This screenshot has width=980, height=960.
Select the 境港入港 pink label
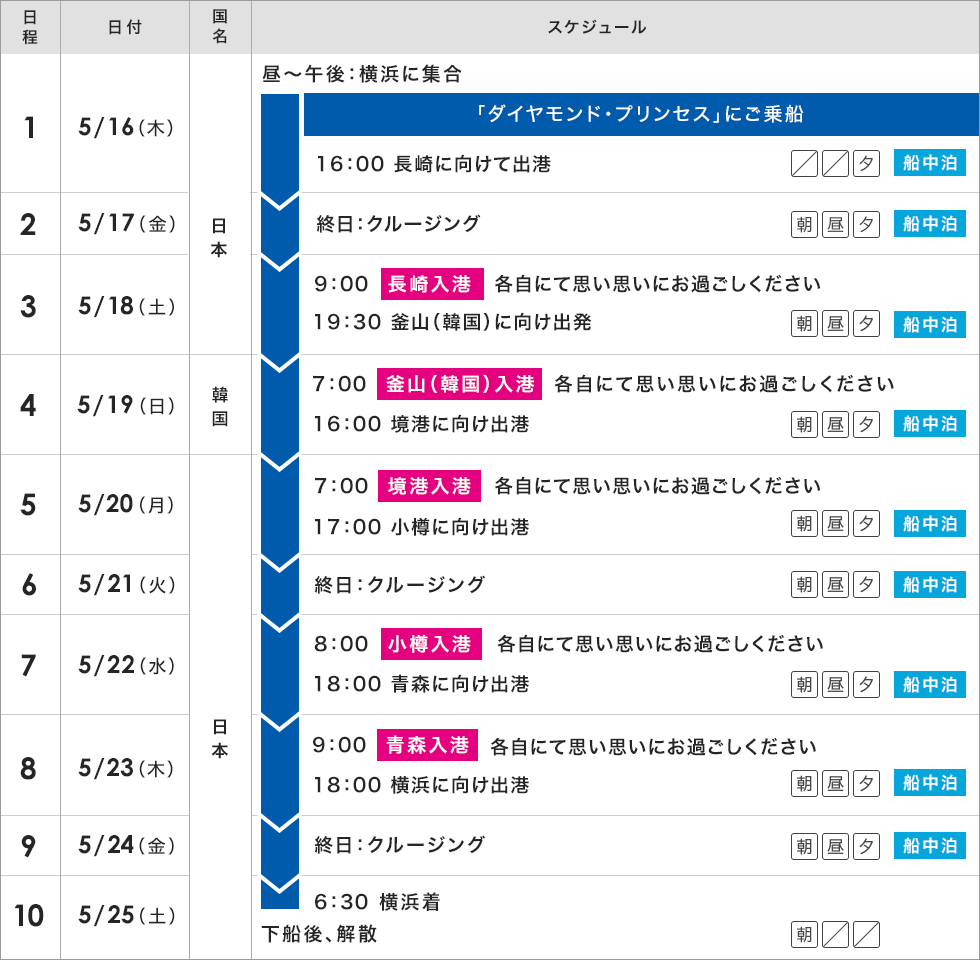[x=429, y=486]
